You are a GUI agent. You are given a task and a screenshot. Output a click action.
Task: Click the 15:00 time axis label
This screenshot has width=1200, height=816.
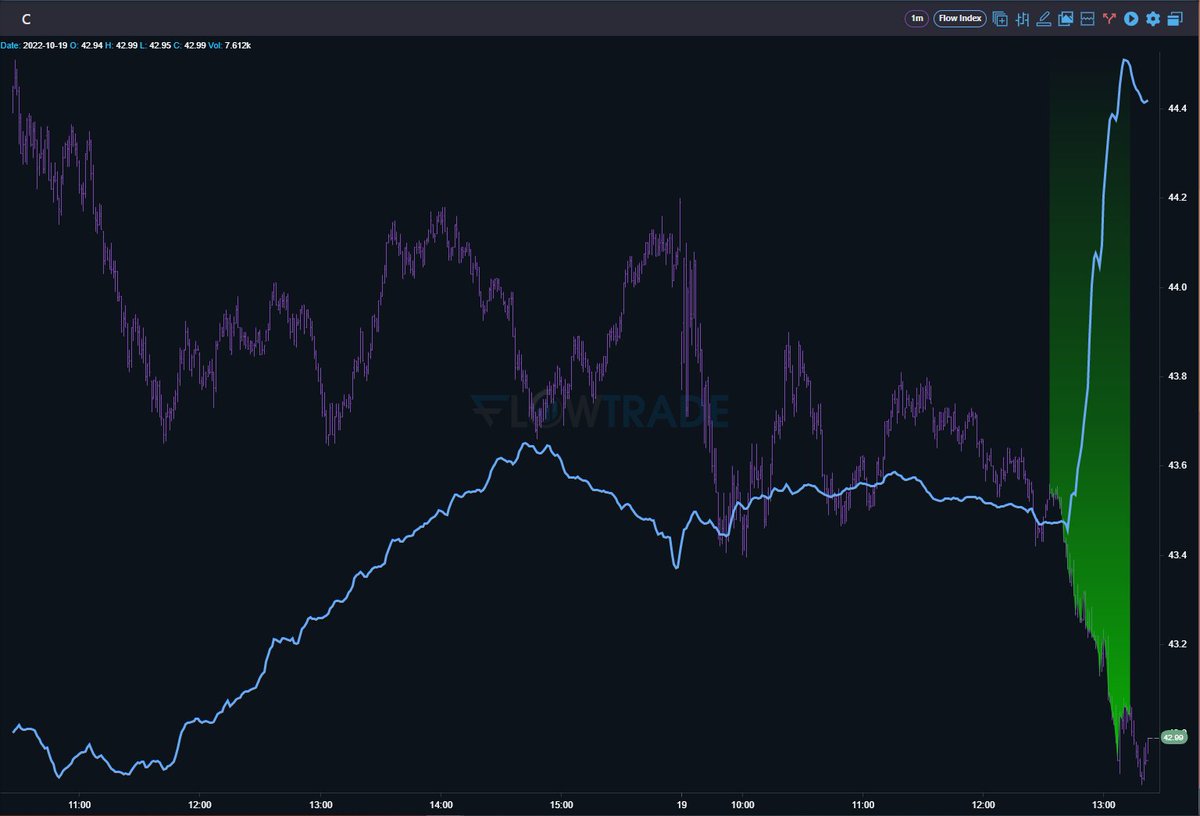pos(562,804)
